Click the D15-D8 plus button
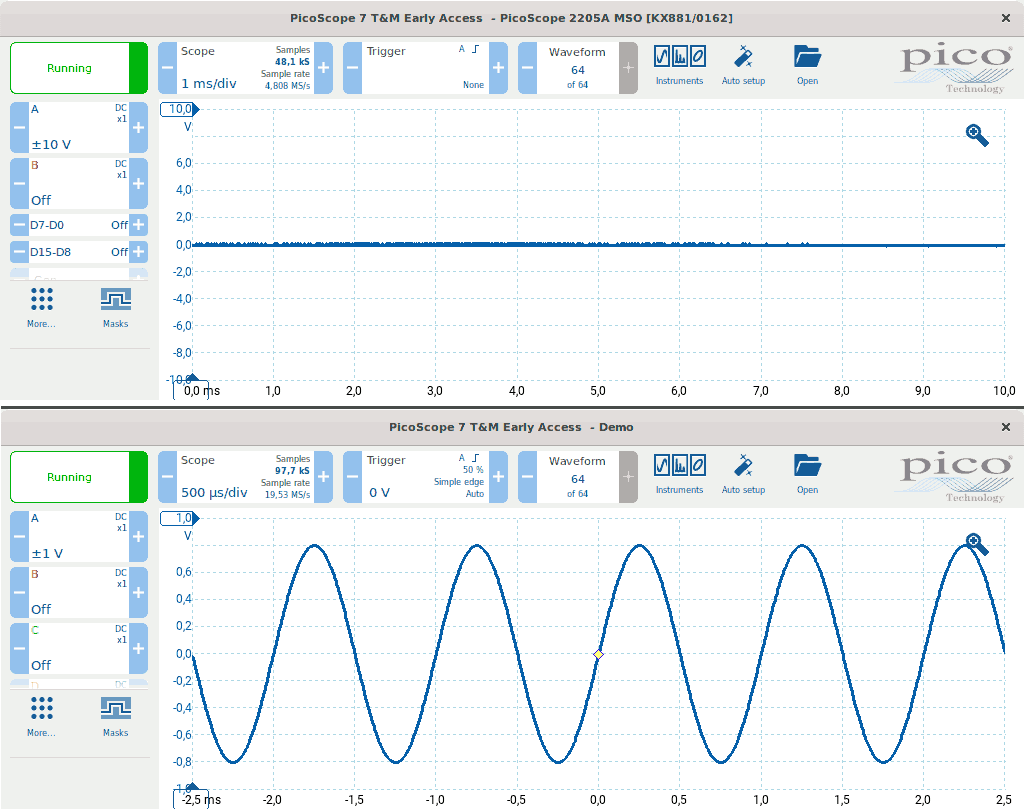The height and width of the screenshot is (809, 1024). [x=138, y=251]
